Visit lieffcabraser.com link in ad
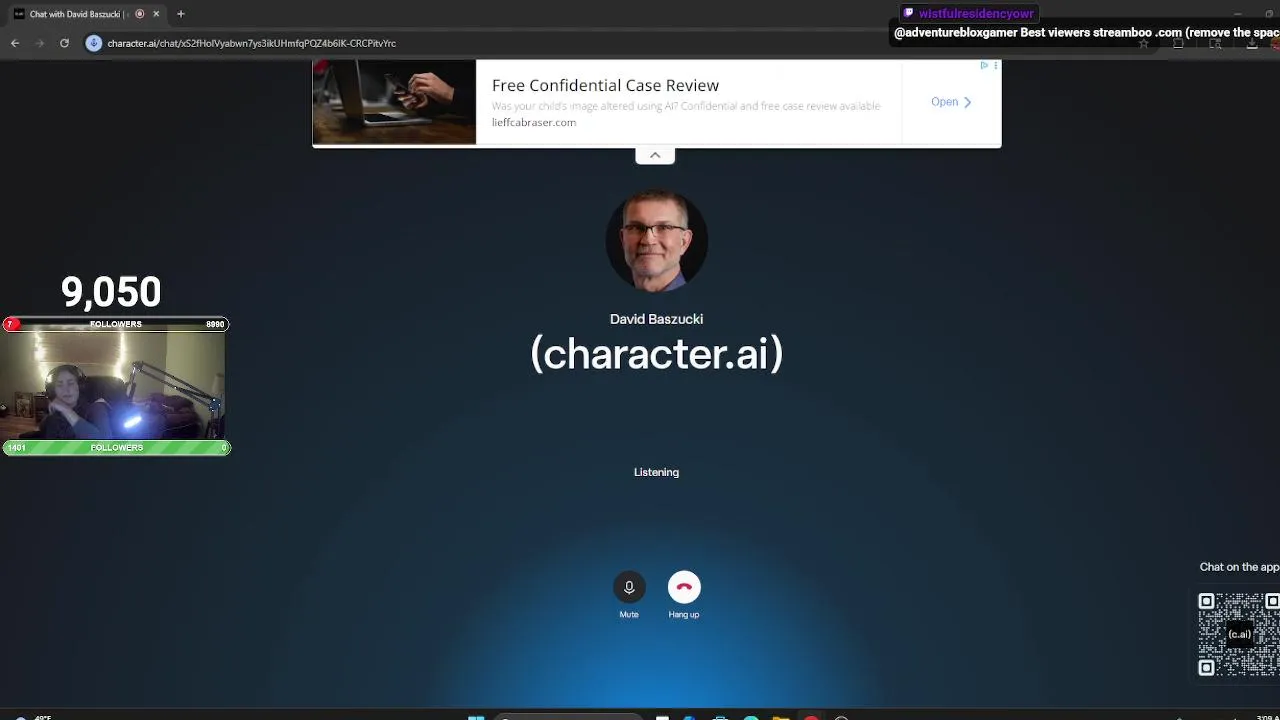This screenshot has height=720, width=1280. [x=534, y=122]
